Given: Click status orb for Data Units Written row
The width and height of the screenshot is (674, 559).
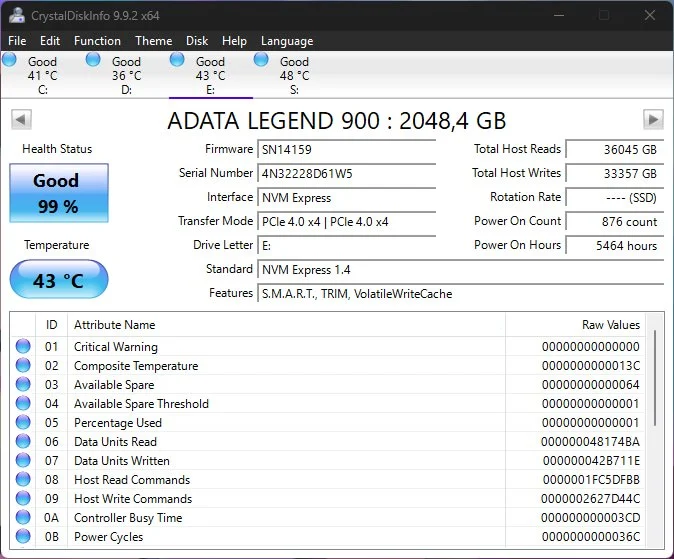Looking at the screenshot, I should [23, 460].
